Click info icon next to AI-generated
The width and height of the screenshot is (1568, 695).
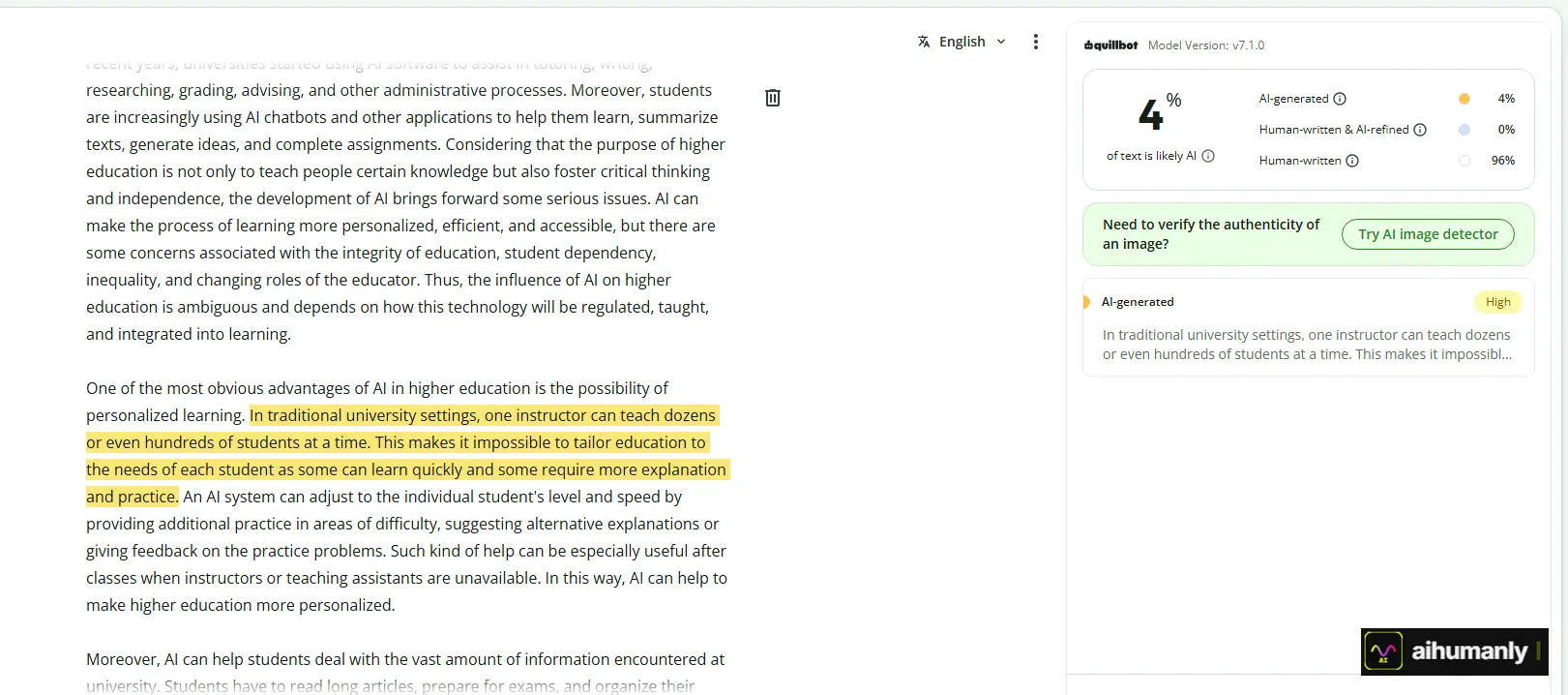click(x=1340, y=99)
